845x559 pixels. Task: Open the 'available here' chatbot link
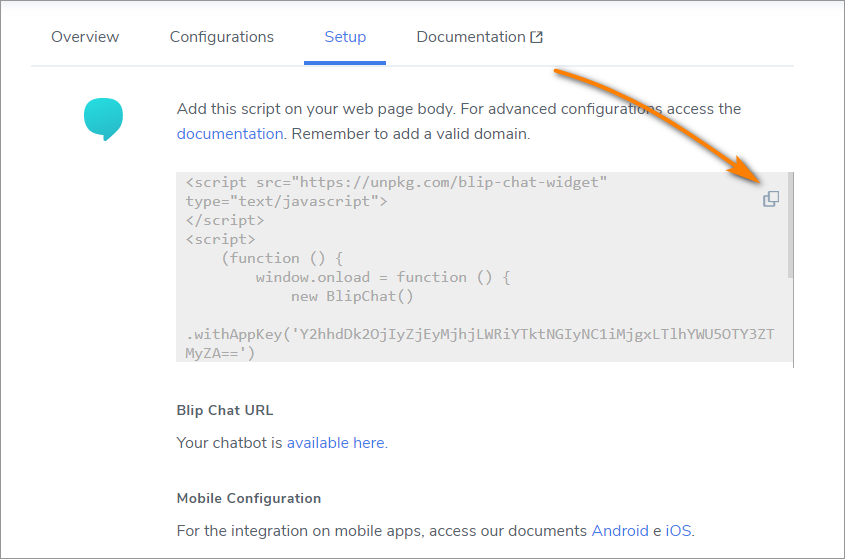pos(336,443)
